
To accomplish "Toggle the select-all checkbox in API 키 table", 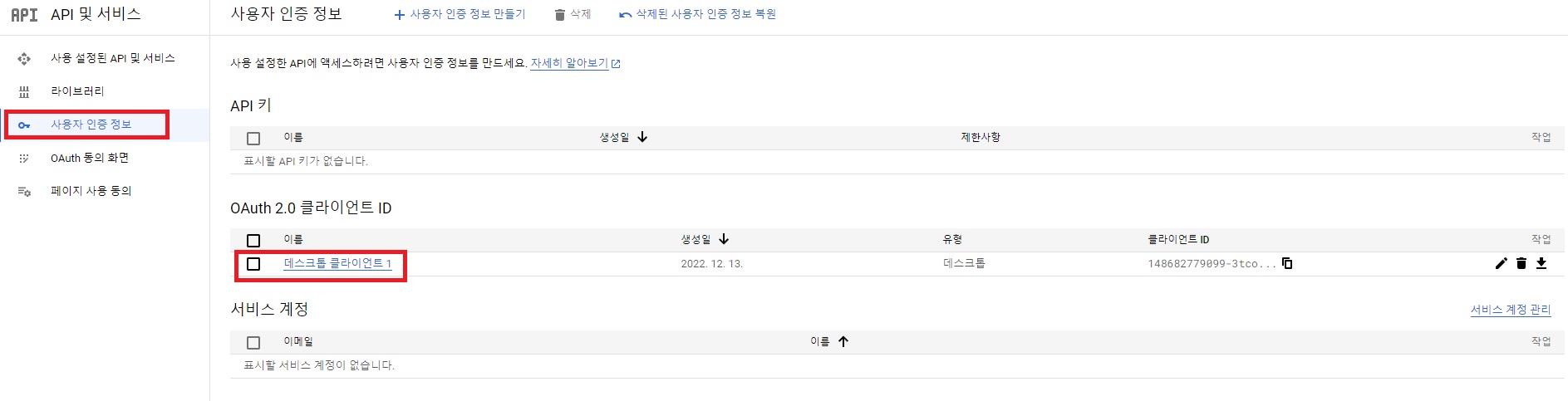I will coord(253,139).
